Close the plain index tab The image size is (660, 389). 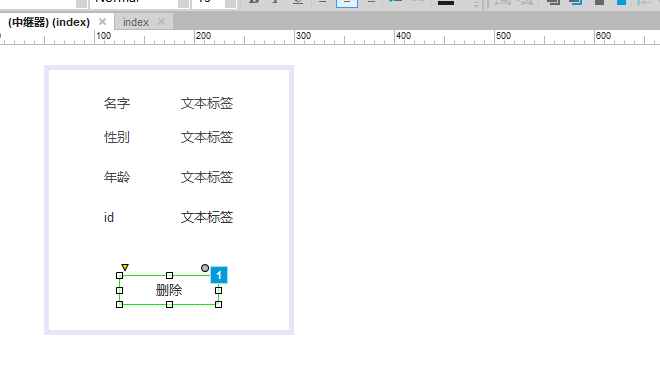coord(161,21)
